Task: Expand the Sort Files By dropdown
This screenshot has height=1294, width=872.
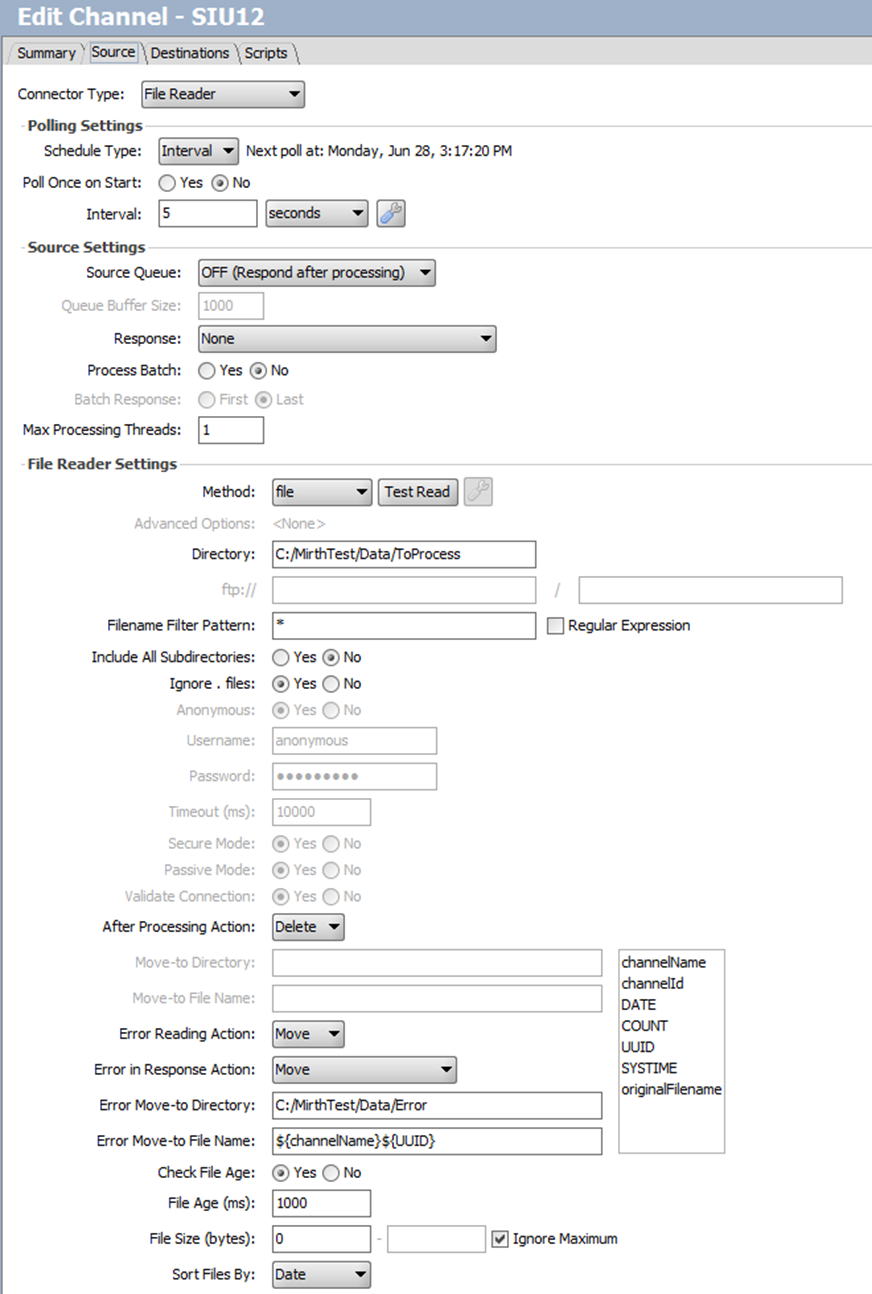Action: pos(321,1275)
